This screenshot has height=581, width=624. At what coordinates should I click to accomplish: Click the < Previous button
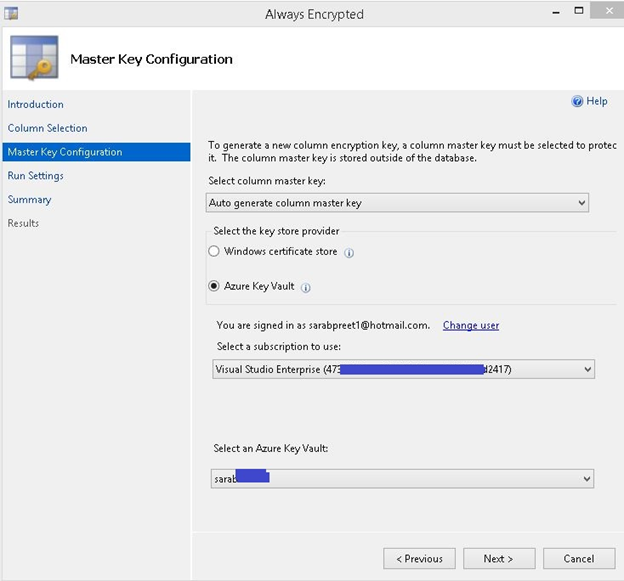click(x=419, y=559)
